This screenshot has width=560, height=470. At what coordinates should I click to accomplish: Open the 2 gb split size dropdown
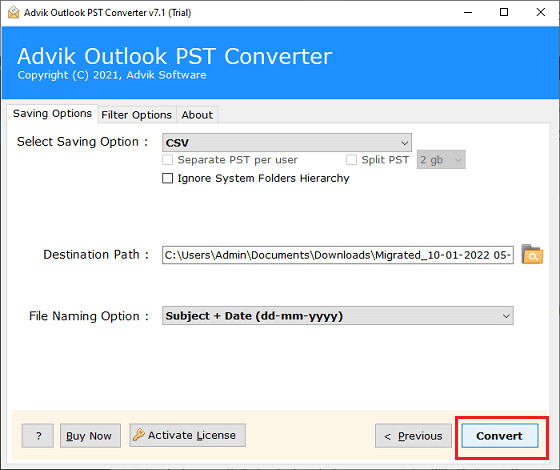(441, 159)
